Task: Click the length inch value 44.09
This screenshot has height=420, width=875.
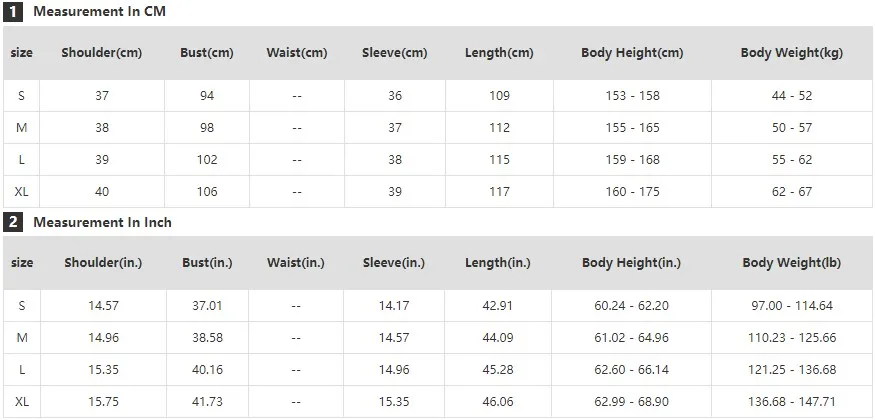Action: pos(498,338)
